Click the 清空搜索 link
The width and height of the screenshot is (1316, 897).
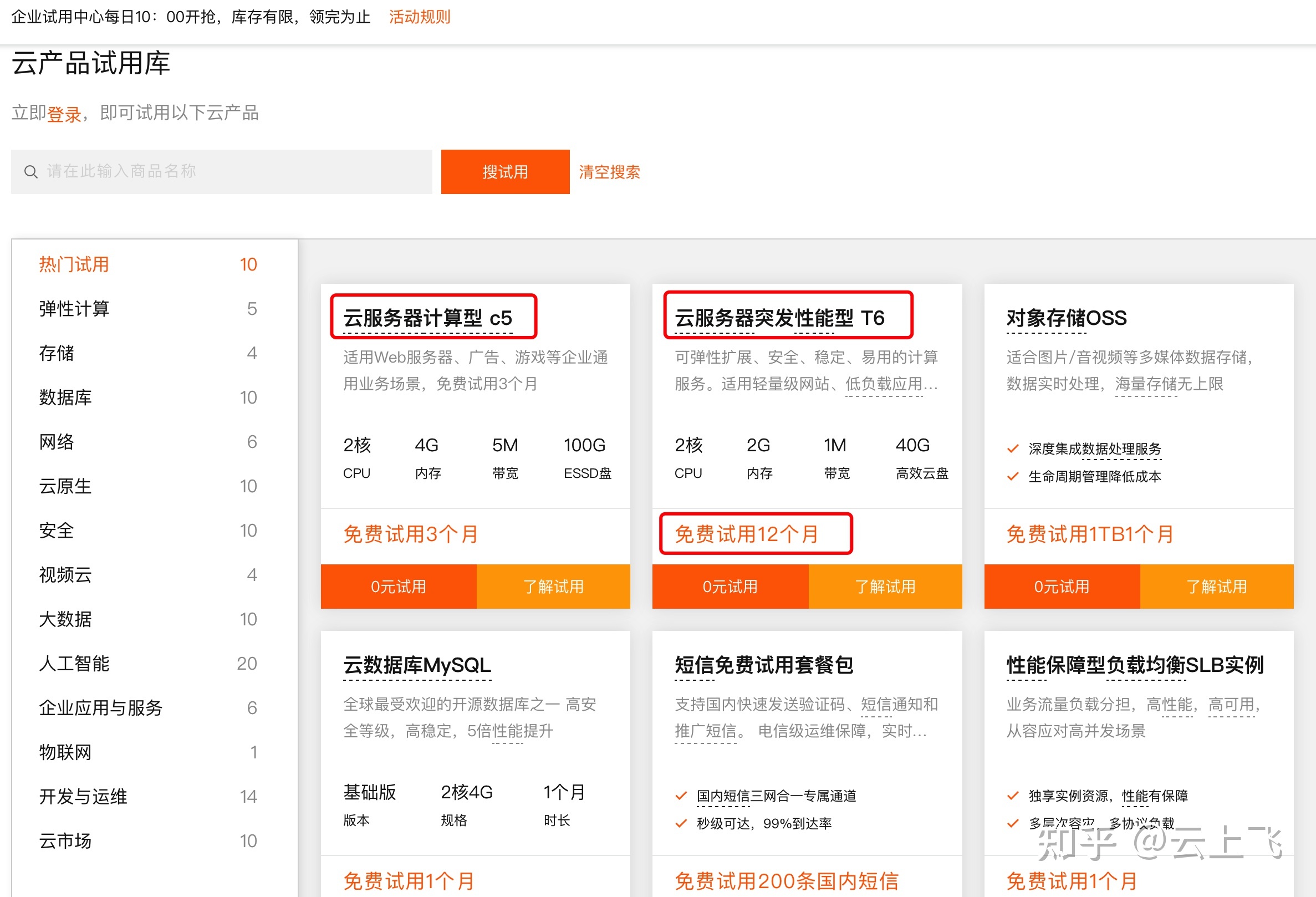[x=609, y=172]
